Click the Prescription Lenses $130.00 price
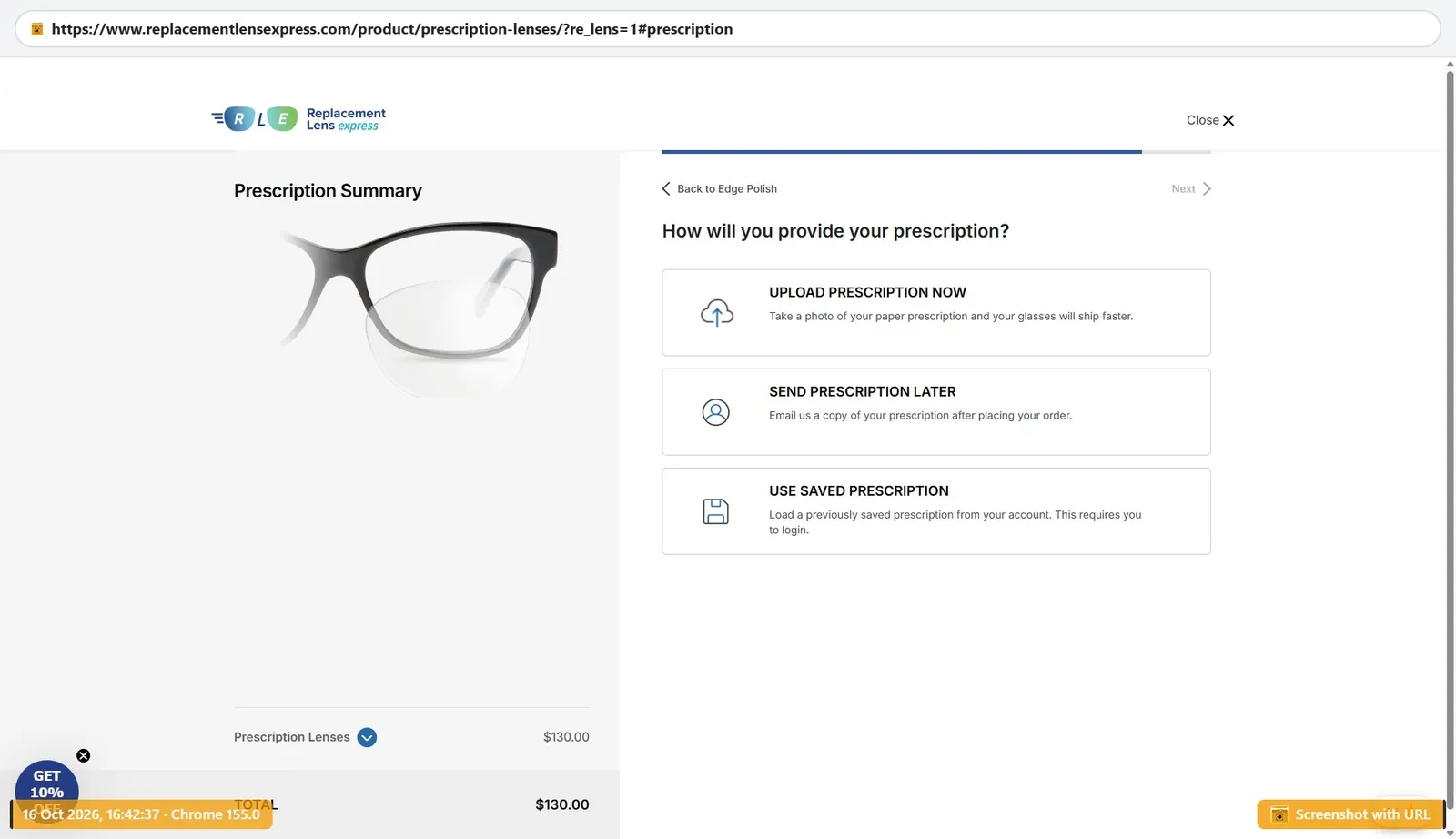 [x=566, y=737]
